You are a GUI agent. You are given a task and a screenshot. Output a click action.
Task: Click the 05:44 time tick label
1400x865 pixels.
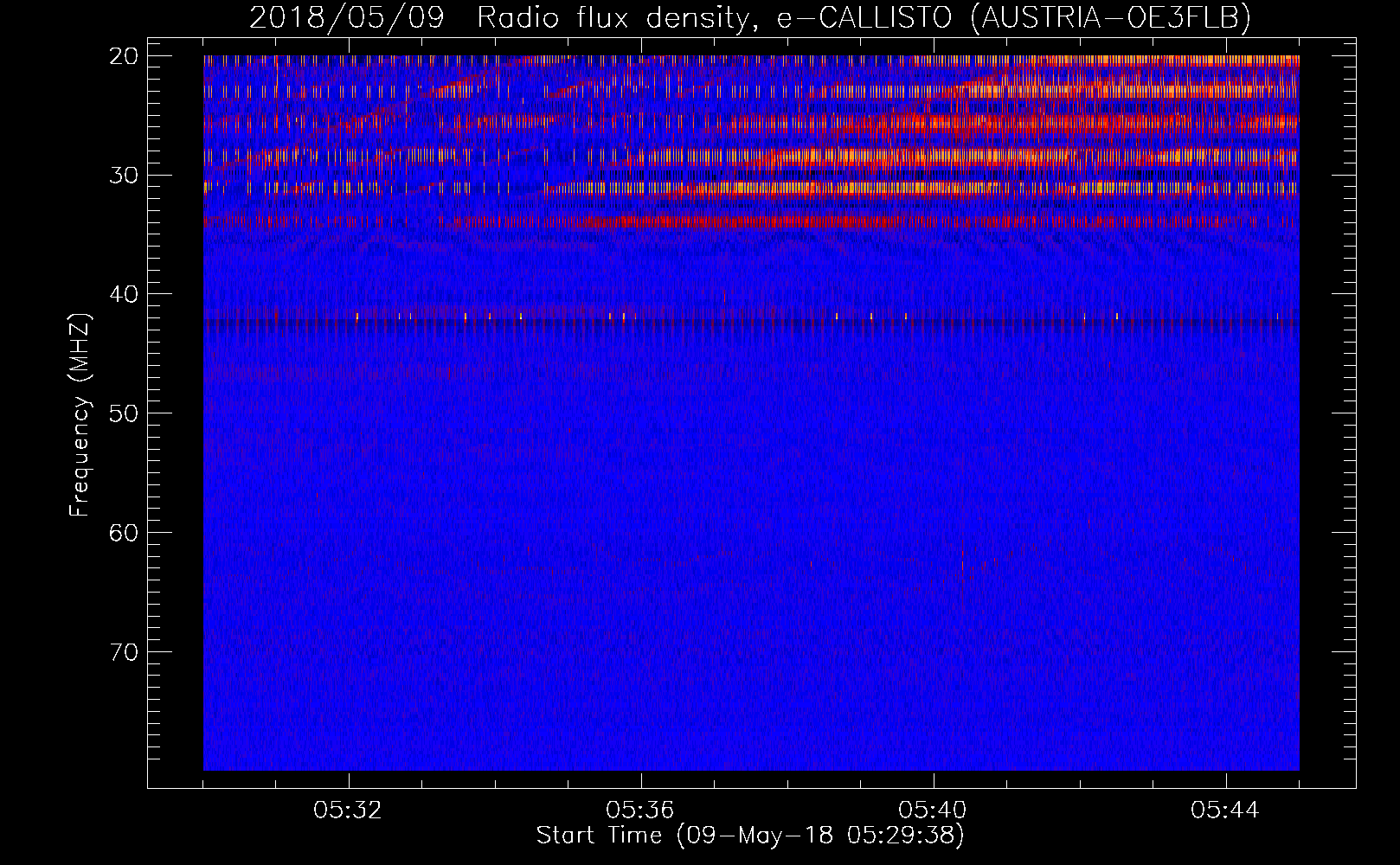tap(1225, 811)
